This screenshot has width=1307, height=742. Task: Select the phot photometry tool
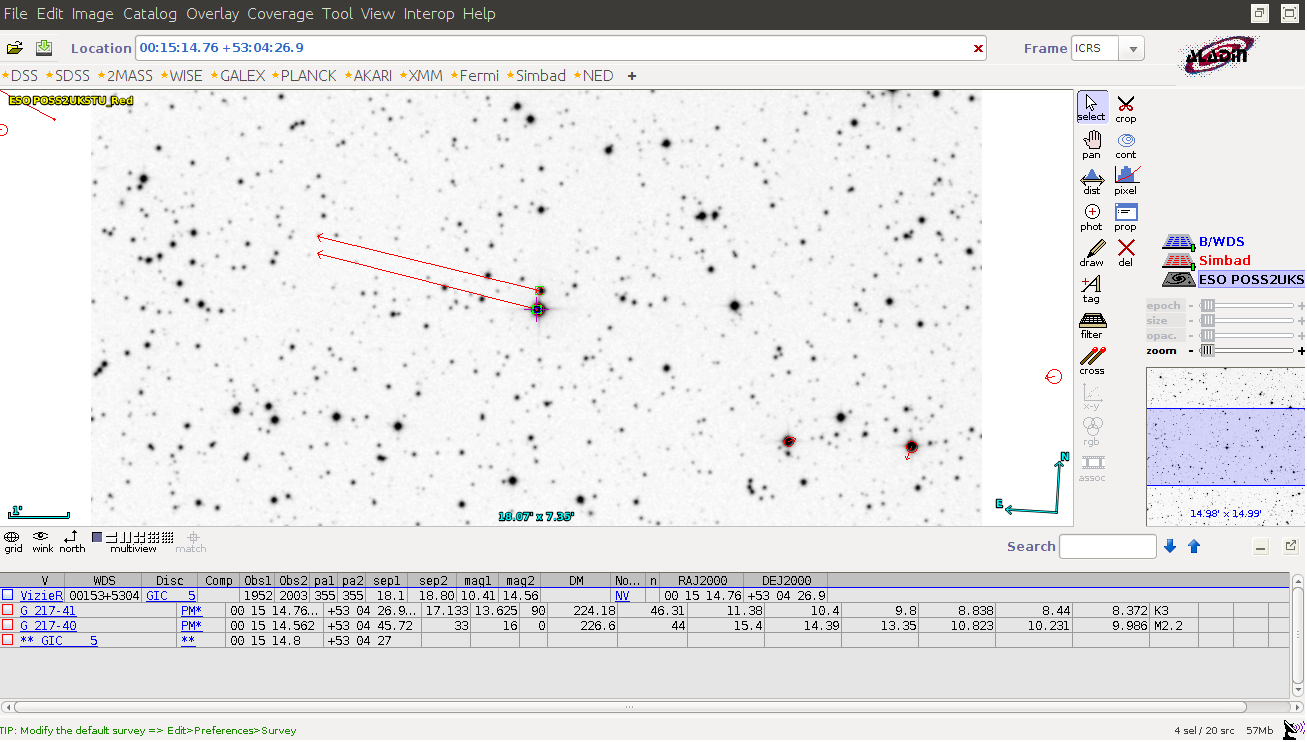[1091, 214]
